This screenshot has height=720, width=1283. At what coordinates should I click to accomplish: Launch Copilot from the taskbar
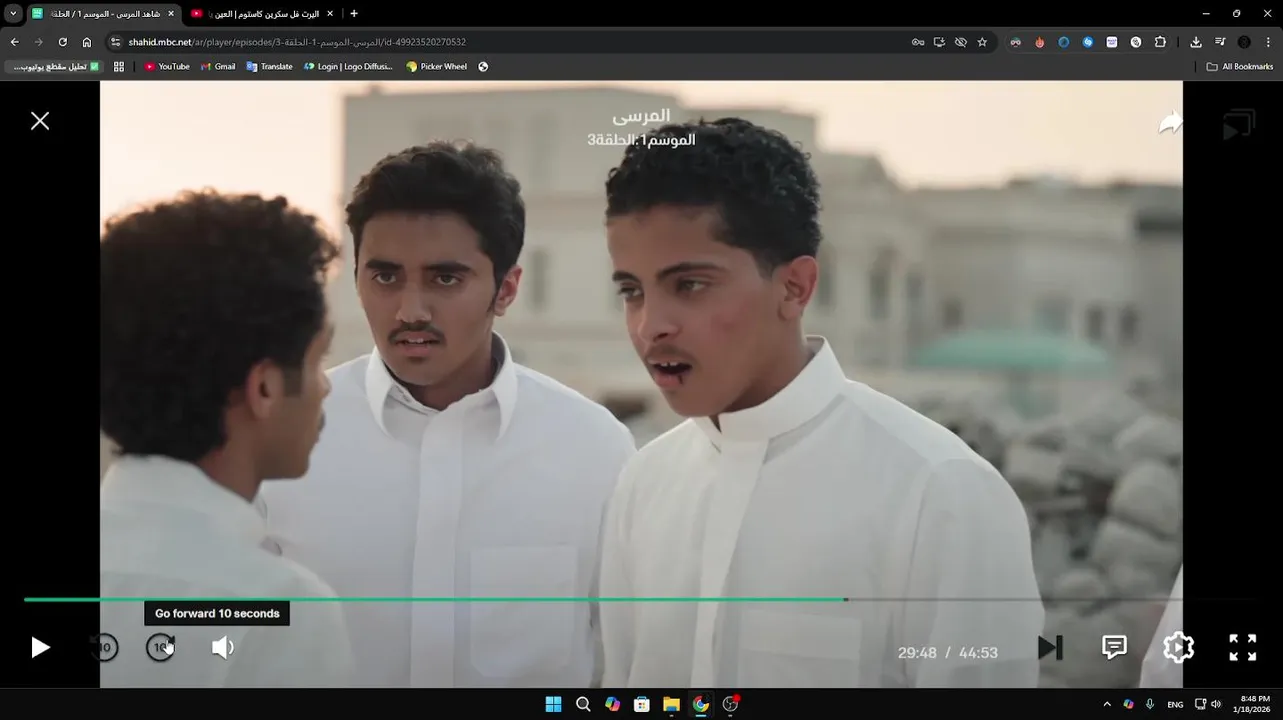click(612, 704)
